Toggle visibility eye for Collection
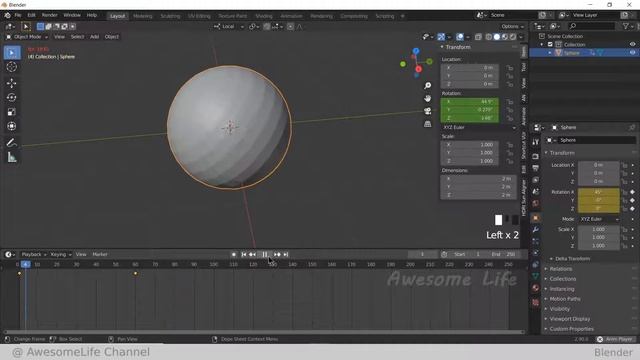The width and height of the screenshot is (640, 360). point(632,44)
